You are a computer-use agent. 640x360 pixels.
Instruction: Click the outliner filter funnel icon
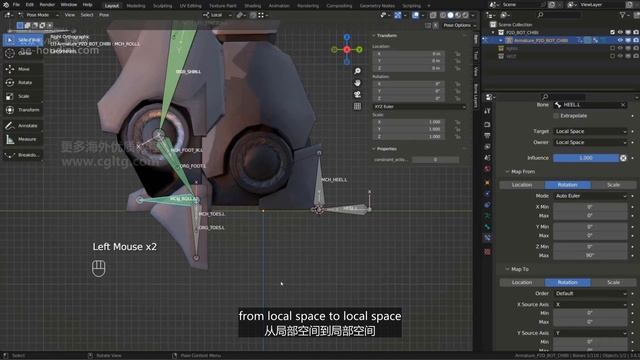(622, 15)
